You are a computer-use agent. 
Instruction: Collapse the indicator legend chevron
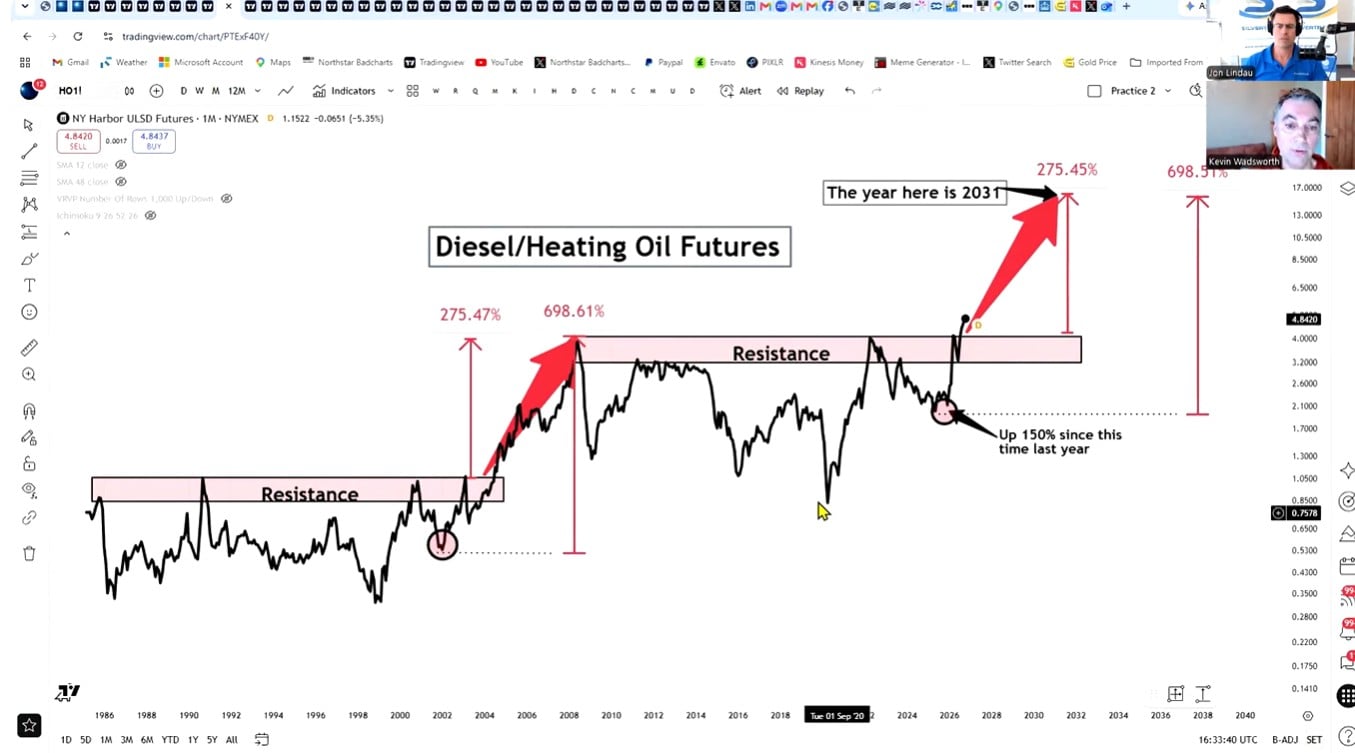(x=66, y=234)
